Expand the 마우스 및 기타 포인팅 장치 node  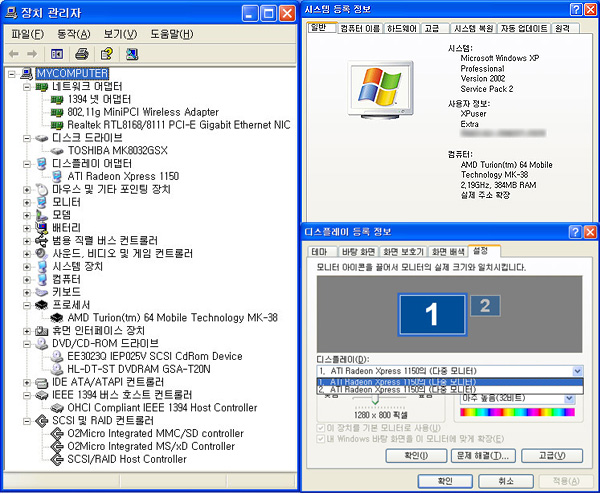click(27, 190)
